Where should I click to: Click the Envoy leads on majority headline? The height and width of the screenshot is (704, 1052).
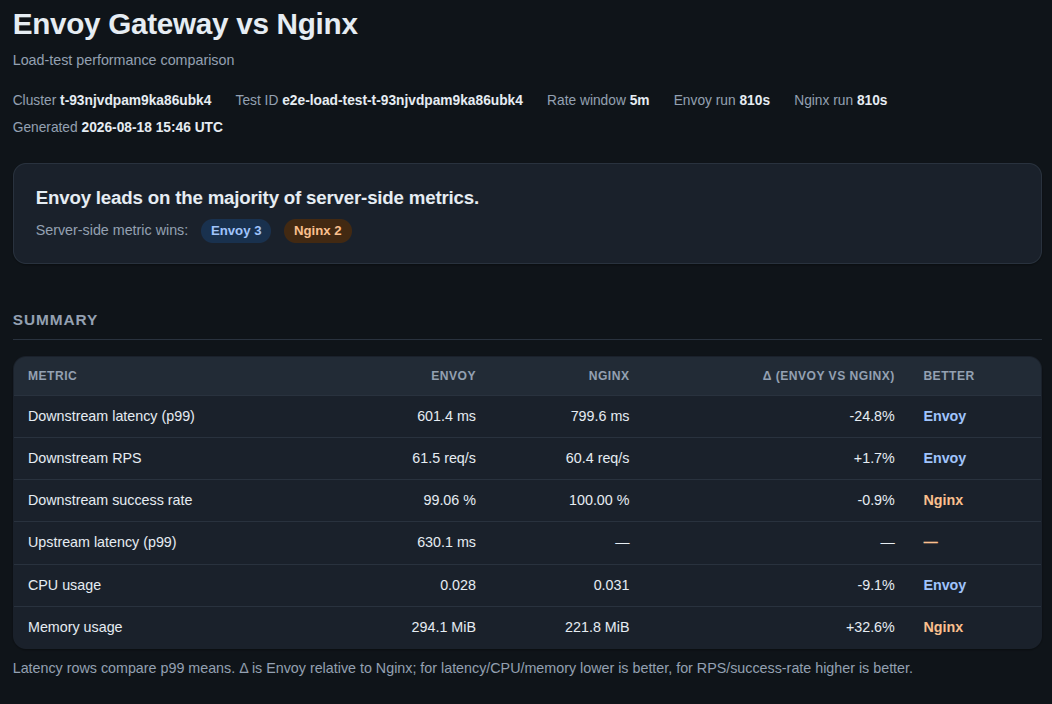(x=257, y=198)
